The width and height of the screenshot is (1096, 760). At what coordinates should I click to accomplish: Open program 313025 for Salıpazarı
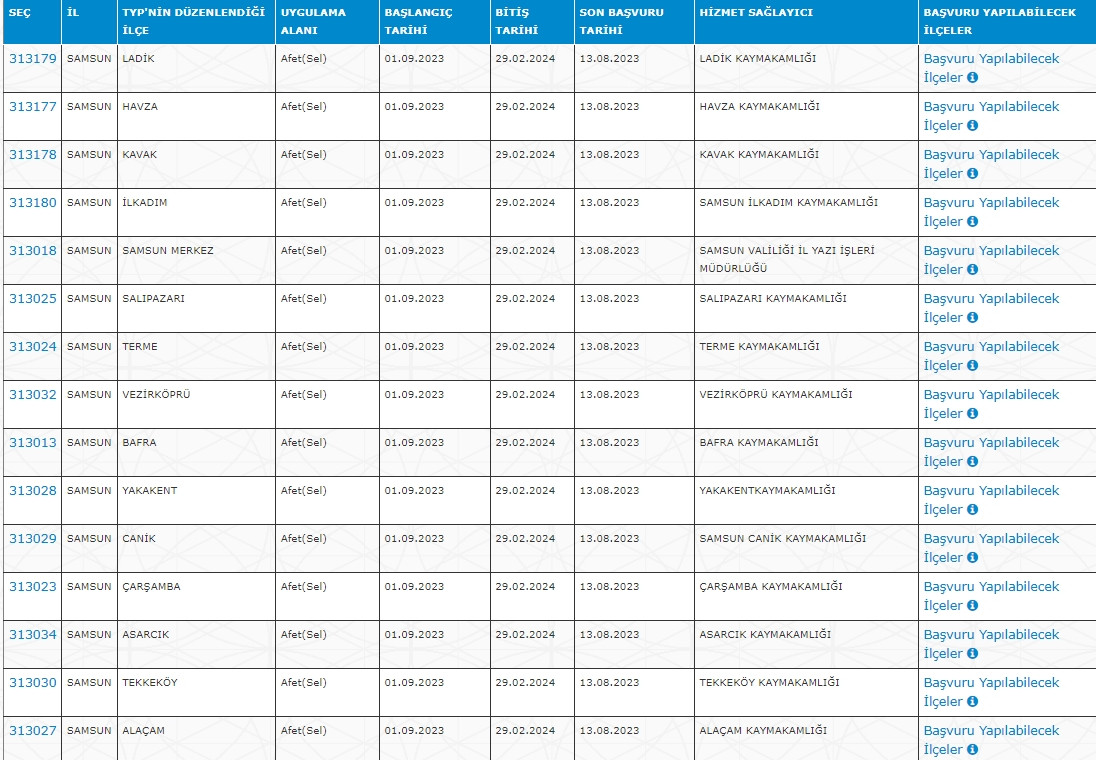pos(33,299)
